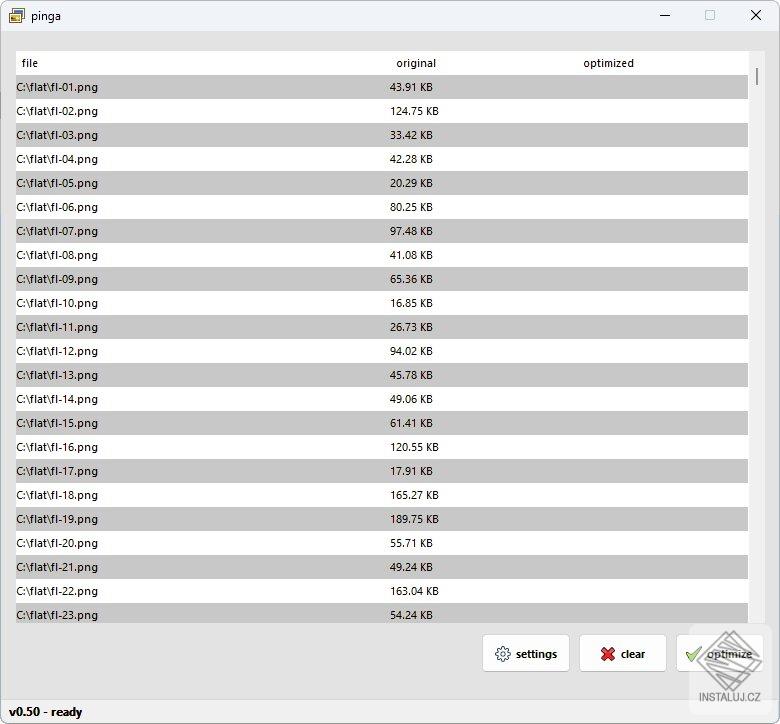Select row C:\flat\fl-11.png
Image resolution: width=780 pixels, height=724 pixels.
click(x=382, y=327)
